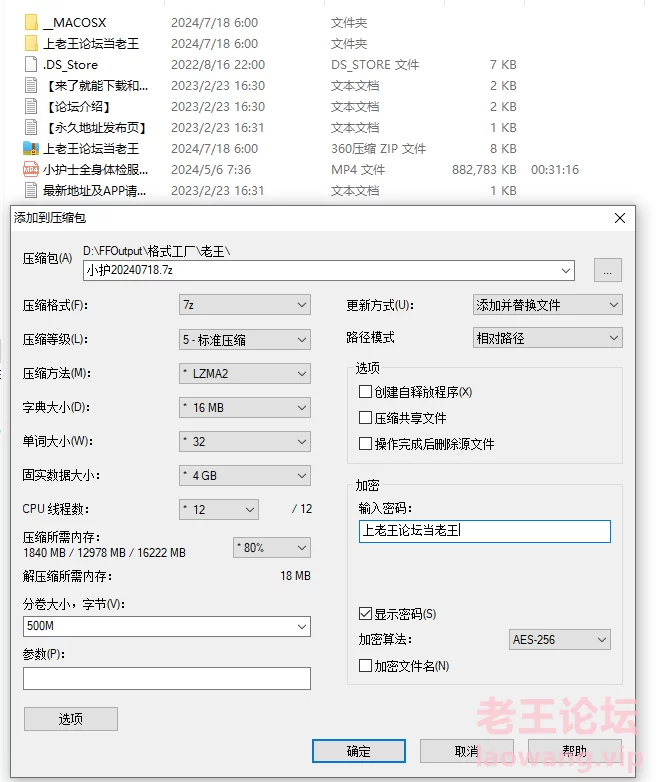The width and height of the screenshot is (663, 782).
Task: Click the 360压缩 ZIP archive icon
Action: click(x=31, y=148)
